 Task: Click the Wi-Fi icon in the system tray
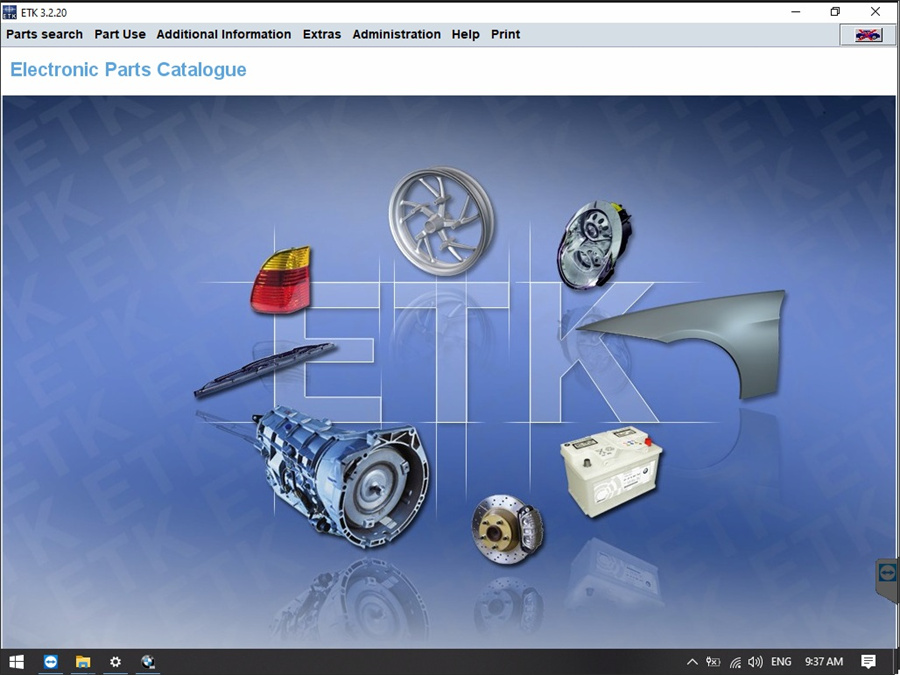click(x=735, y=662)
